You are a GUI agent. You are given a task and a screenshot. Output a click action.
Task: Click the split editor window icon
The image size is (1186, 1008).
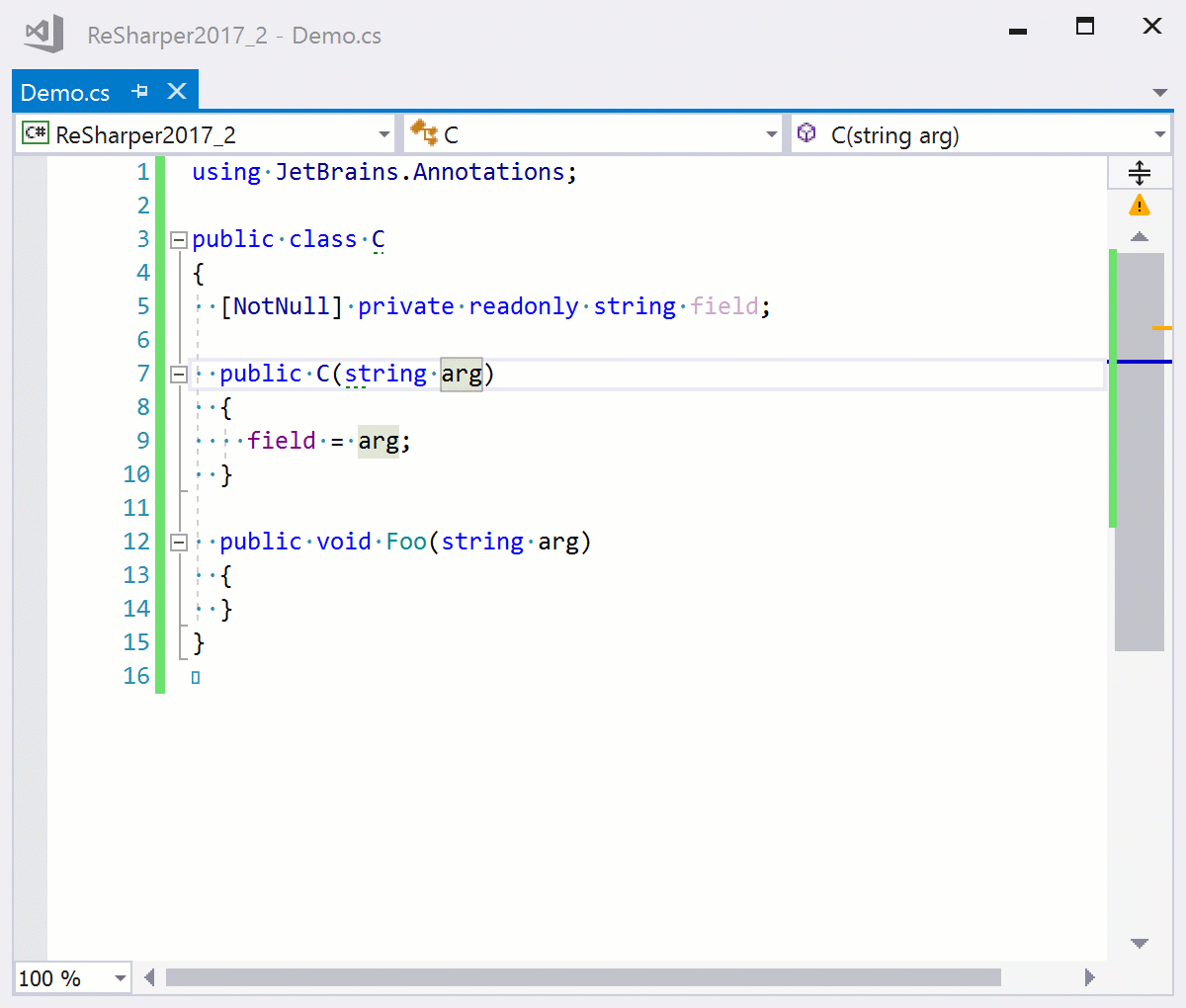[1140, 173]
